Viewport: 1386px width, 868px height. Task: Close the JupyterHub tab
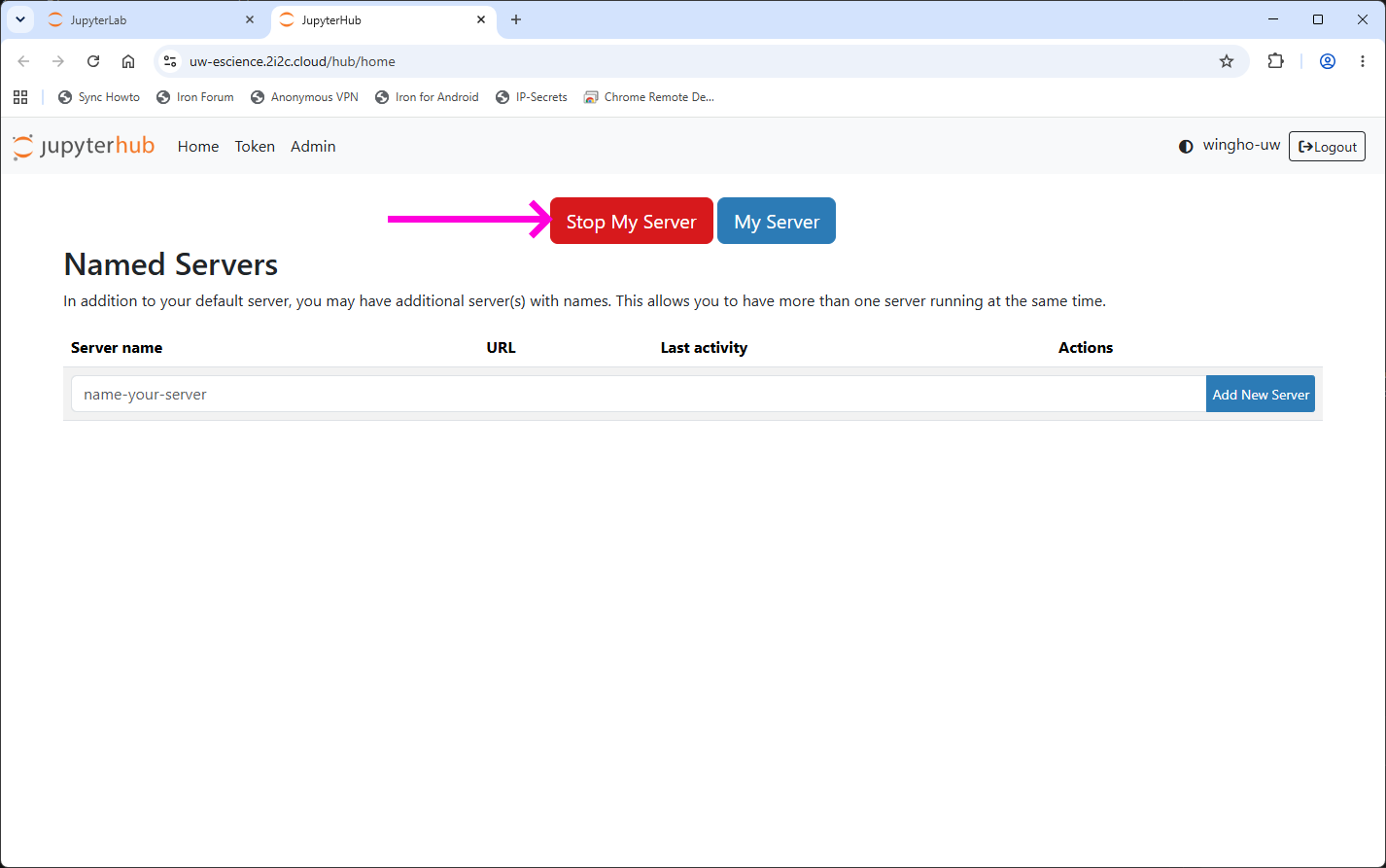tap(481, 19)
